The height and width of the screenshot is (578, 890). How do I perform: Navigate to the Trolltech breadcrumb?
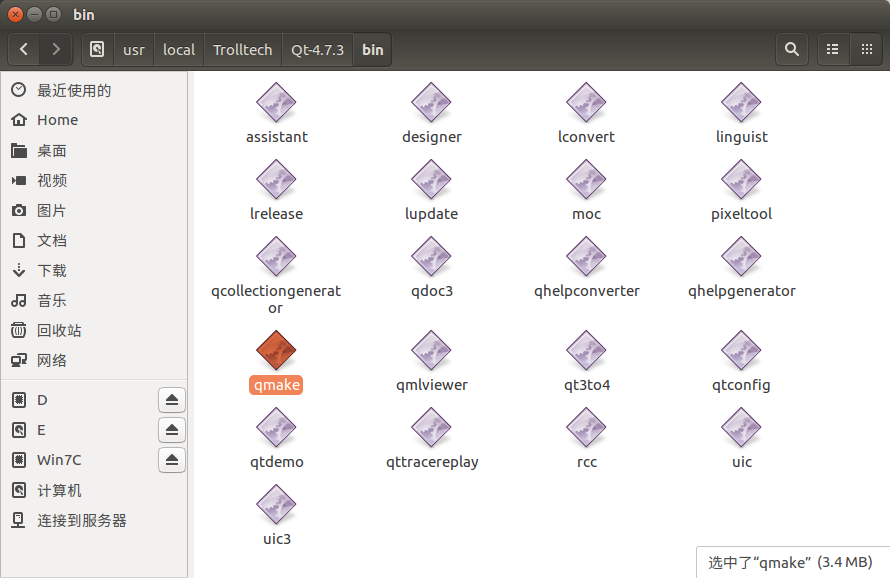coord(242,49)
